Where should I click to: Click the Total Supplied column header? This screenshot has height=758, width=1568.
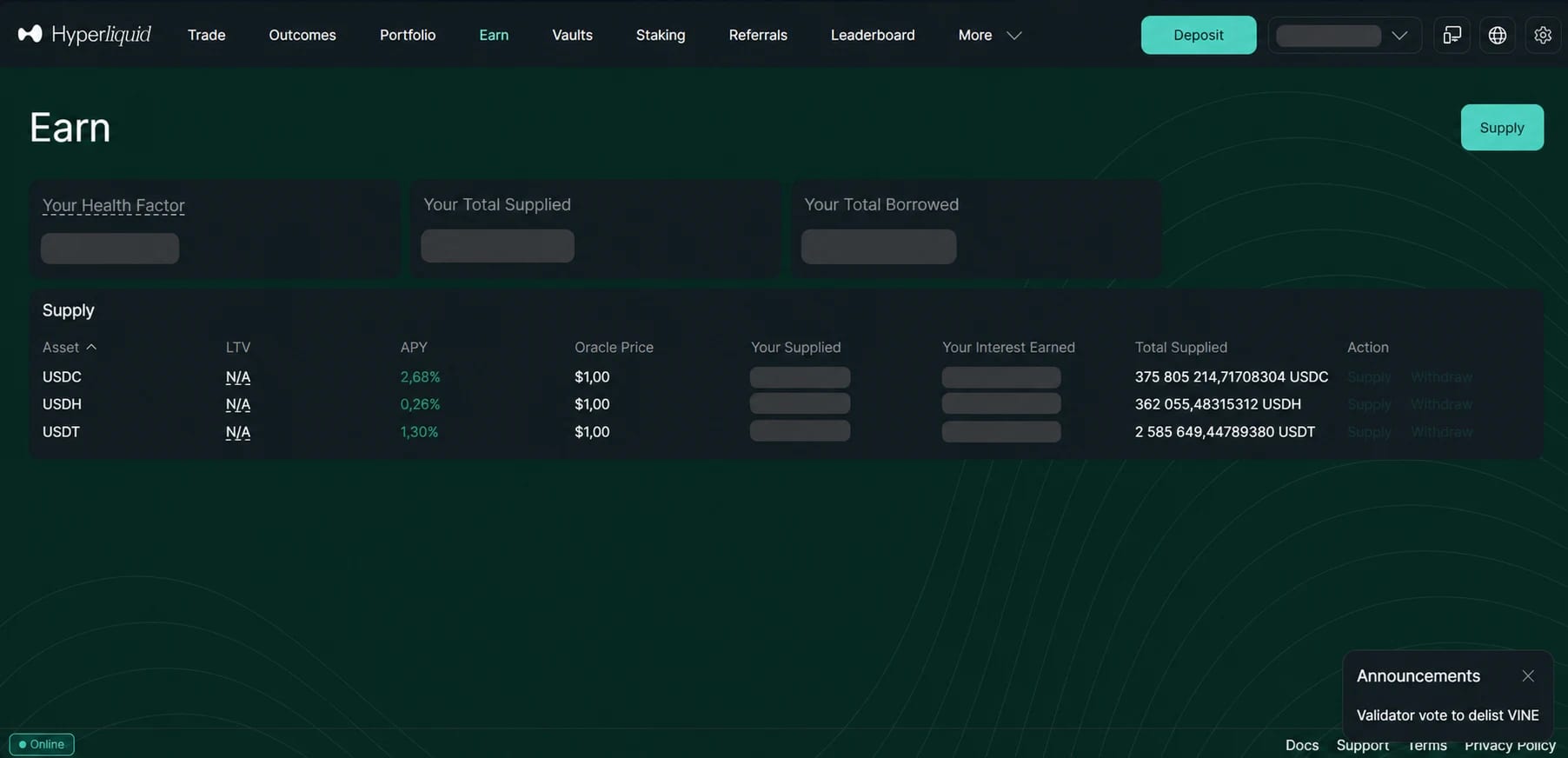(1181, 347)
